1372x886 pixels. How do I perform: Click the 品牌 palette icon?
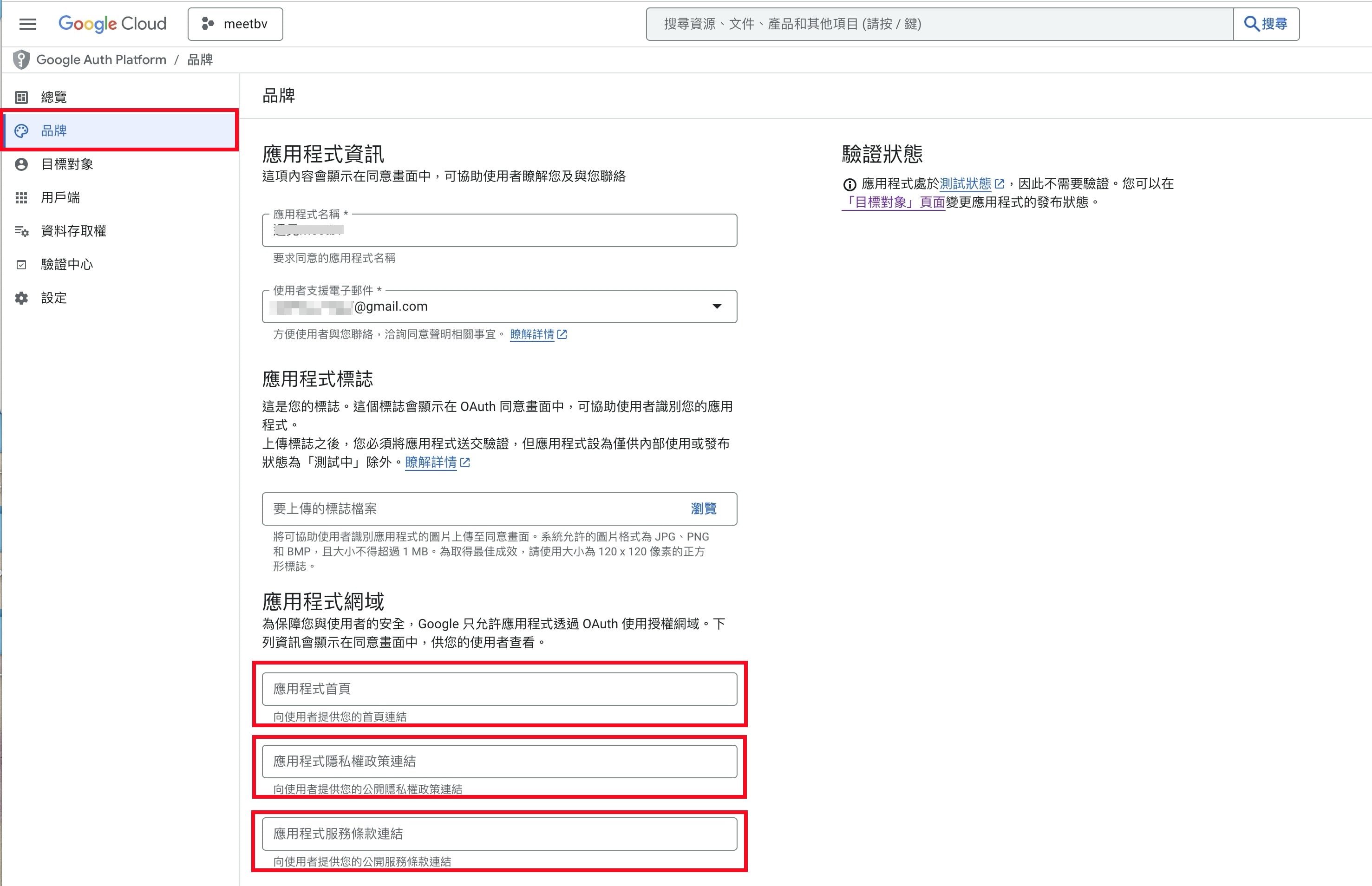click(21, 130)
